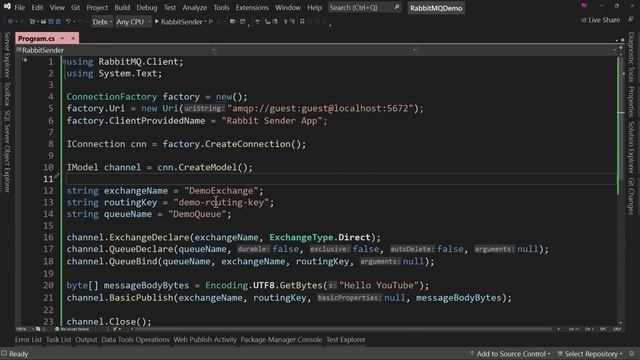Open the Analyze menu
The height and width of the screenshot is (360, 640).
195,7
